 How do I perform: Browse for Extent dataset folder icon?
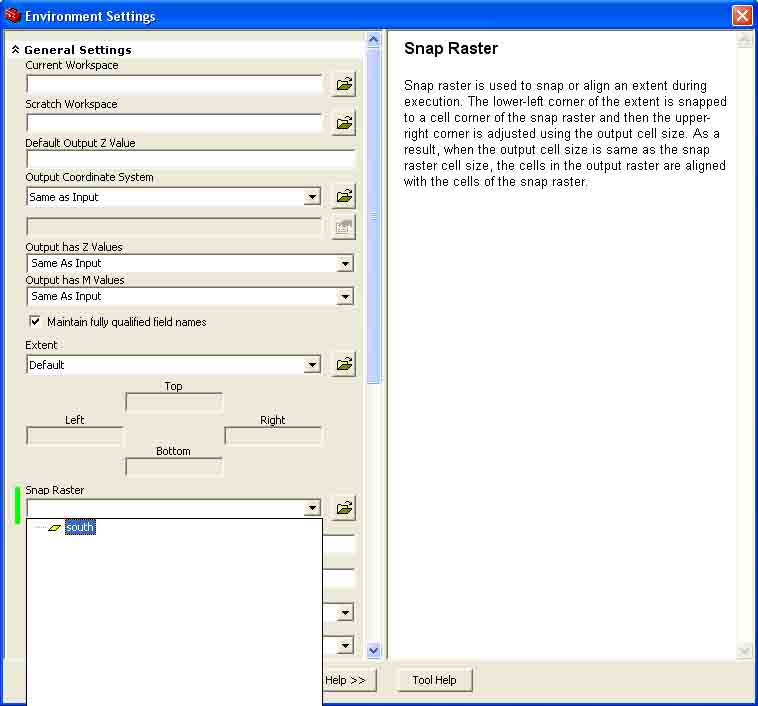[x=344, y=364]
